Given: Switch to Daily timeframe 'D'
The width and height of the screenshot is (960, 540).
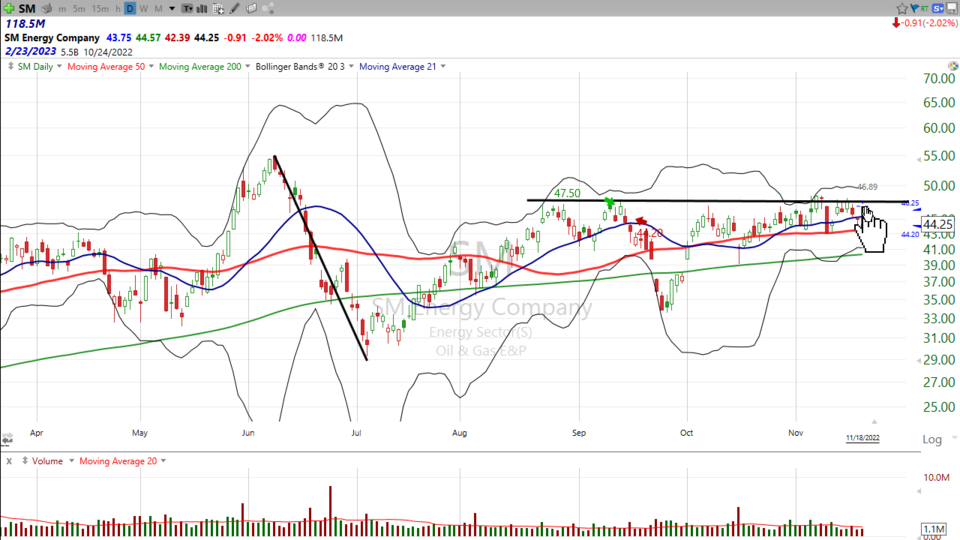Looking at the screenshot, I should tap(129, 8).
